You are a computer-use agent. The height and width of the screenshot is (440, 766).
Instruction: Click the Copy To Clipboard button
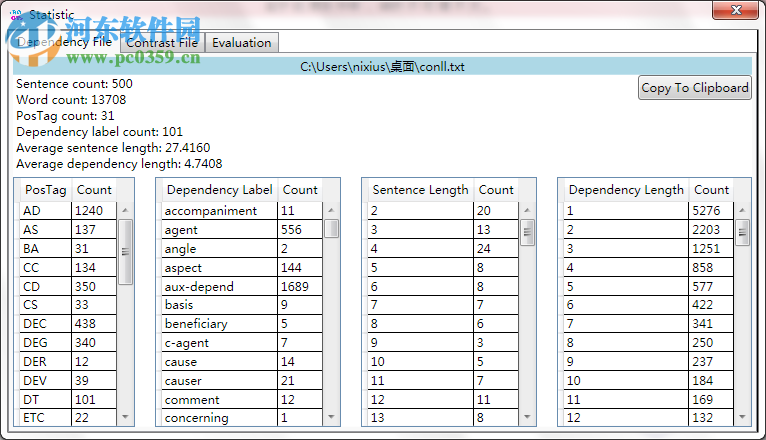(694, 88)
